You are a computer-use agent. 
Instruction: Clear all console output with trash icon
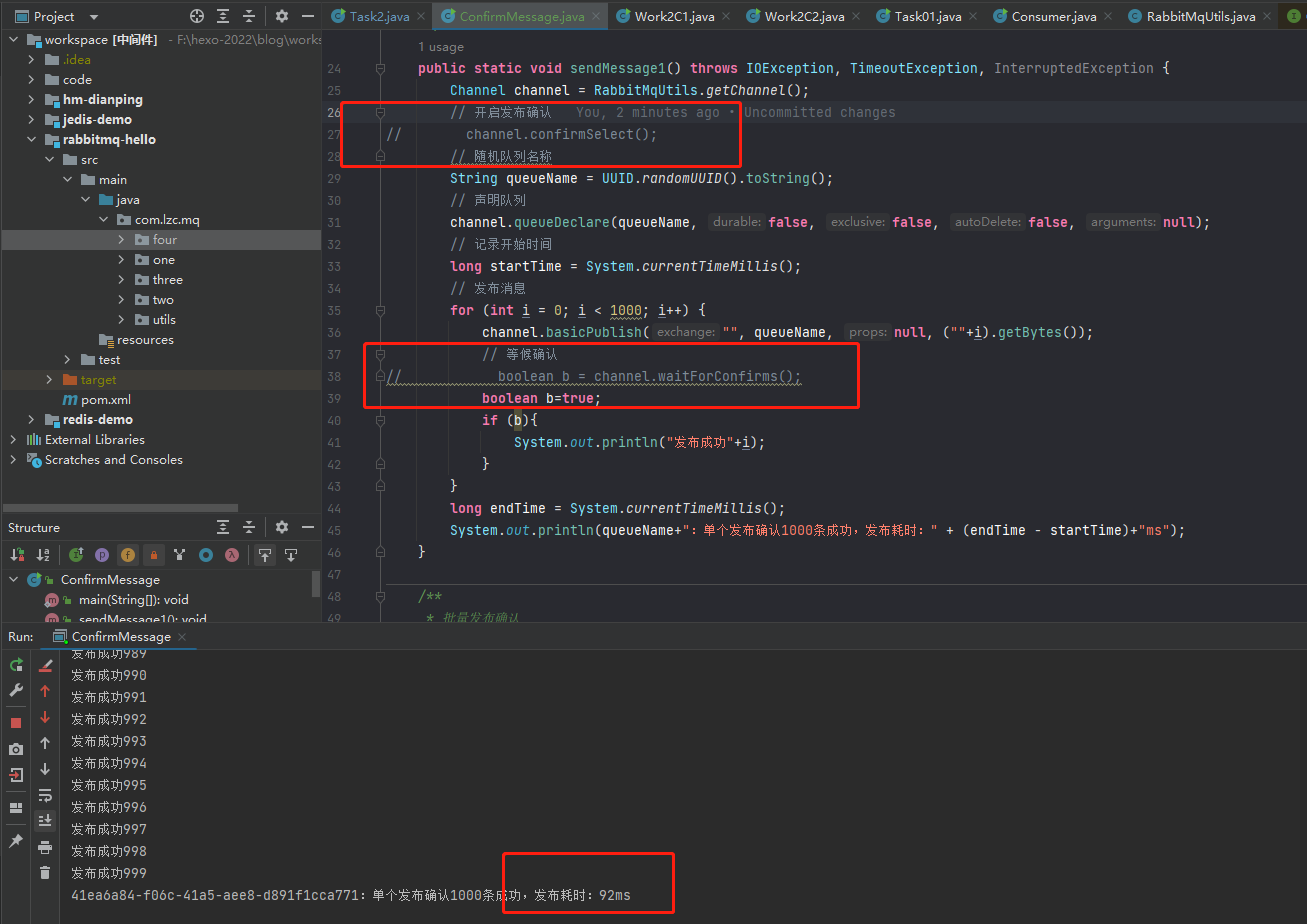45,873
